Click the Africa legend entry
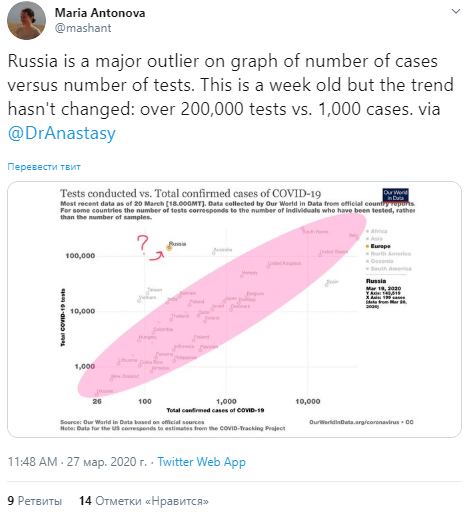The image size is (473, 512). point(377,231)
